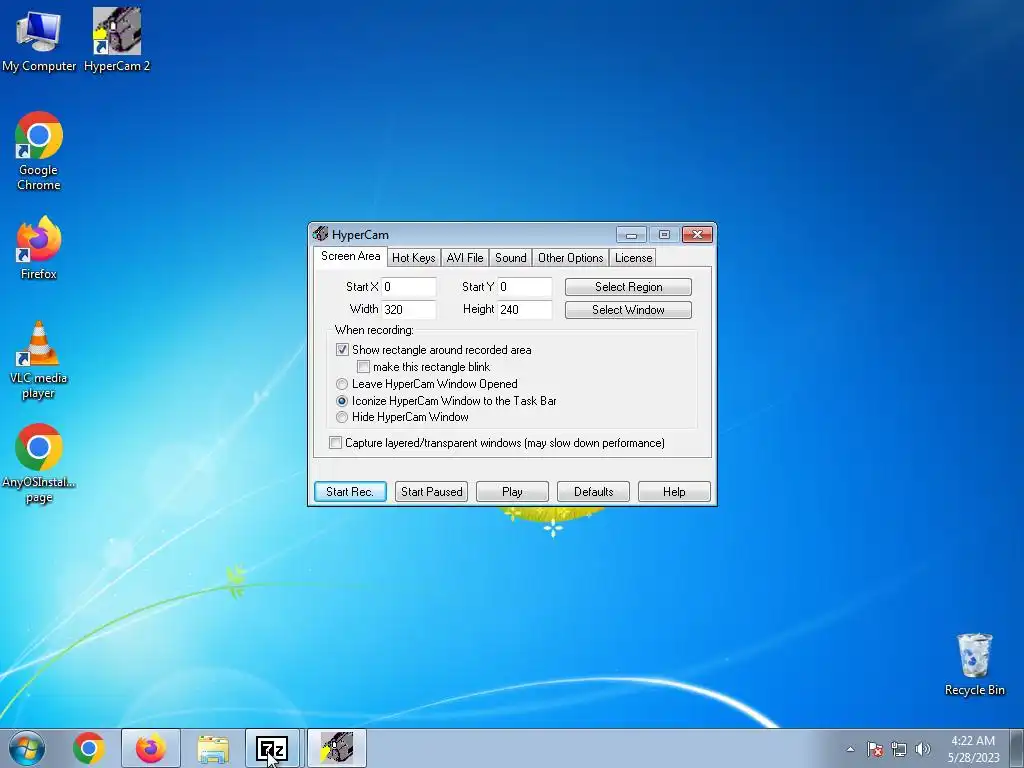
Task: Click the Select Window button
Action: pos(628,310)
